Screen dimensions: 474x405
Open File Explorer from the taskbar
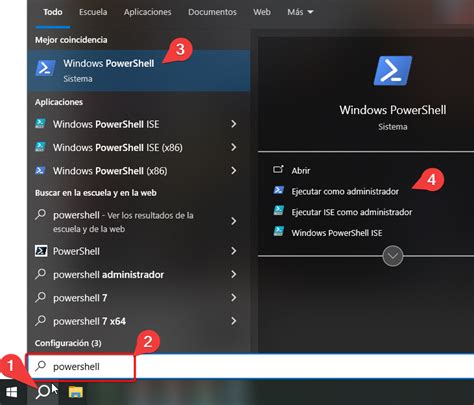tap(76, 392)
